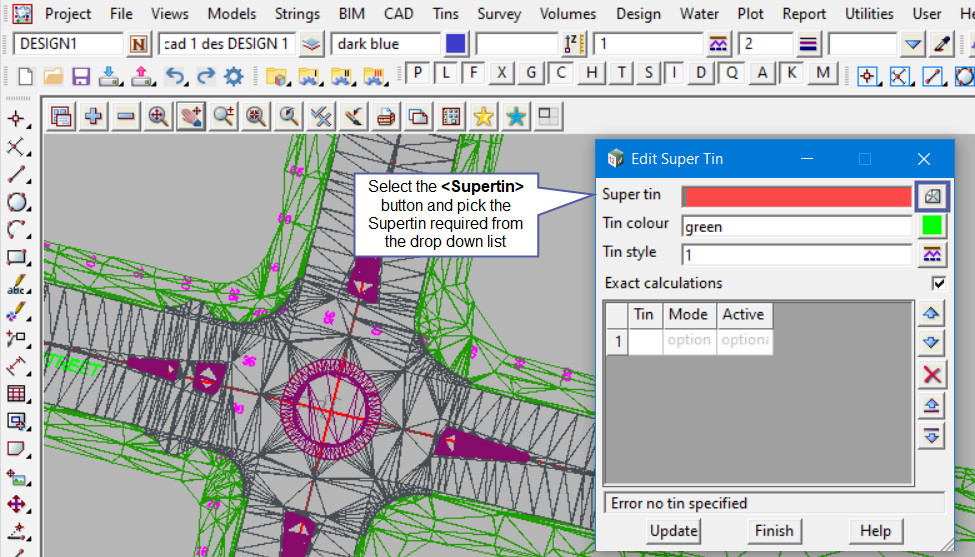Open the Tins menu
The height and width of the screenshot is (557, 975).
(446, 14)
